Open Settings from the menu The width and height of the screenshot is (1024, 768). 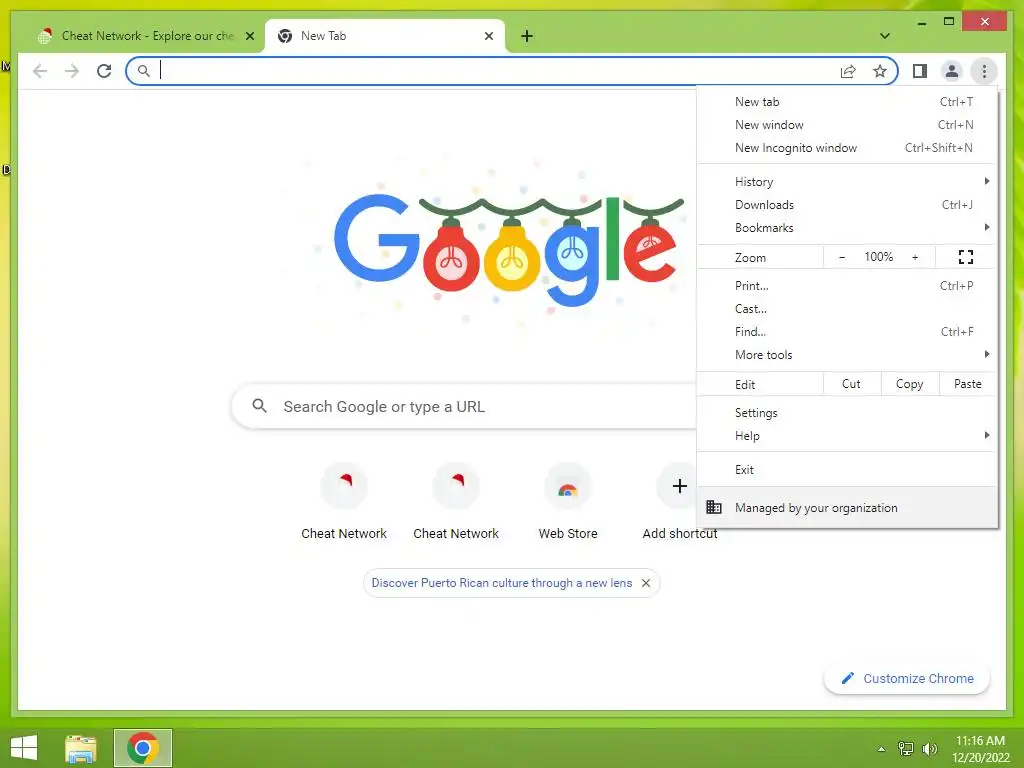click(x=847, y=413)
